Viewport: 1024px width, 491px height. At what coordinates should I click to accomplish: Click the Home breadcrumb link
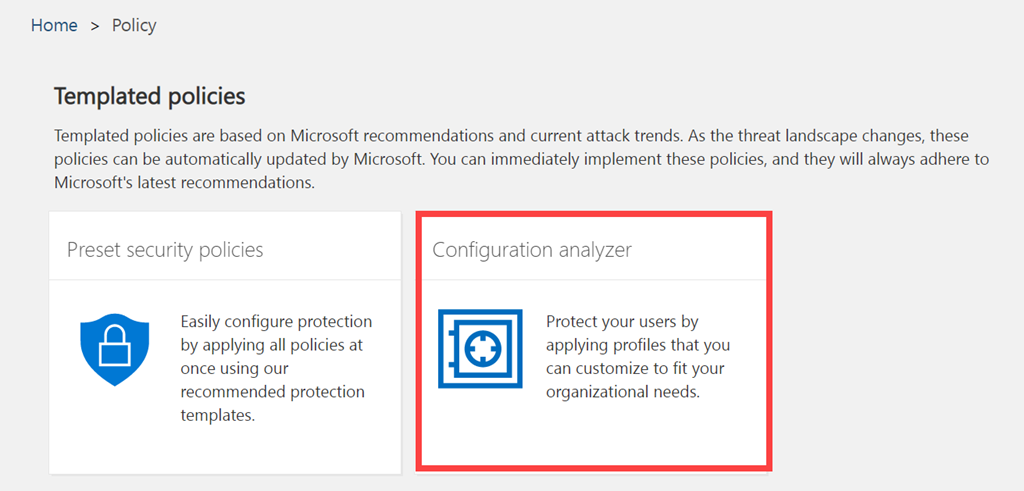tap(54, 26)
